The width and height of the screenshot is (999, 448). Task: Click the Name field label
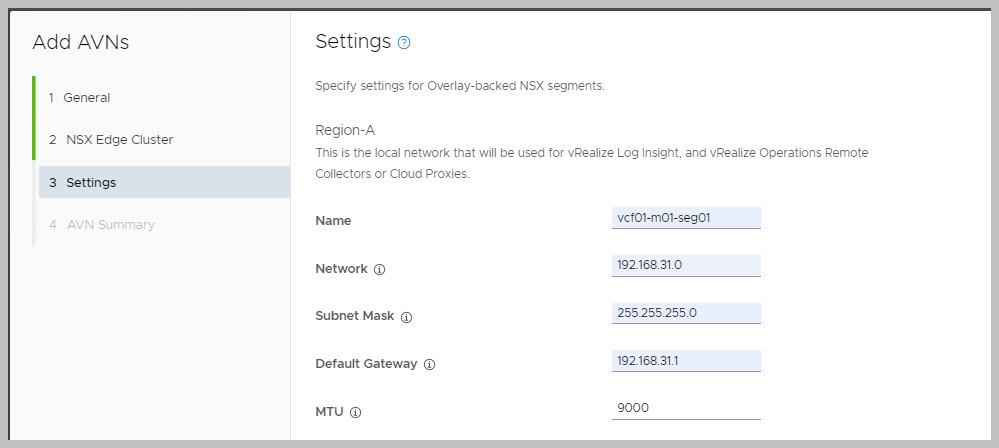tap(333, 220)
